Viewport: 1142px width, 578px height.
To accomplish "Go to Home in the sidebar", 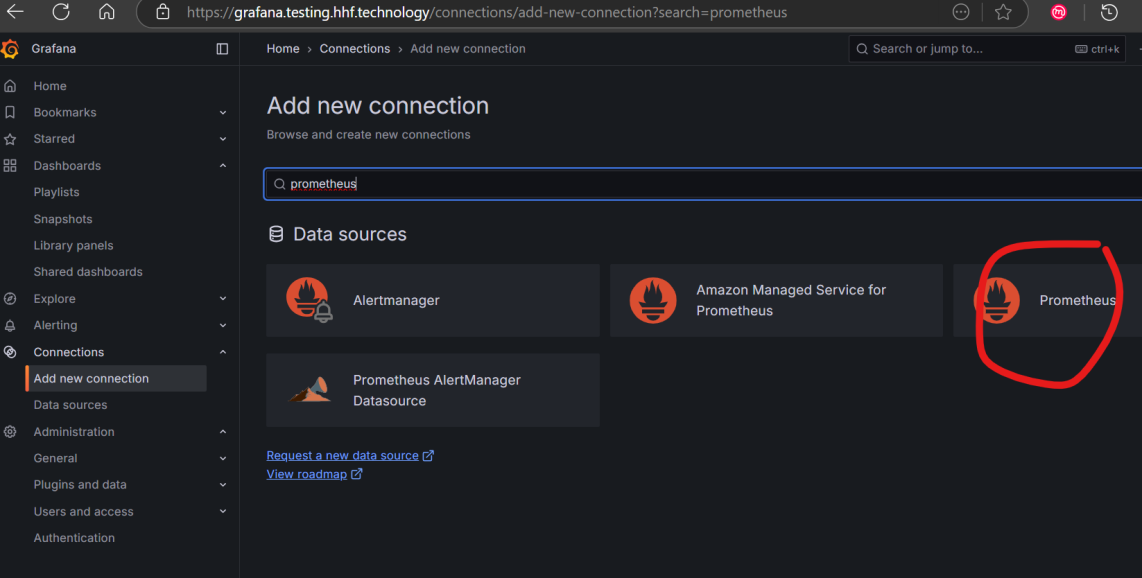I will (x=50, y=86).
